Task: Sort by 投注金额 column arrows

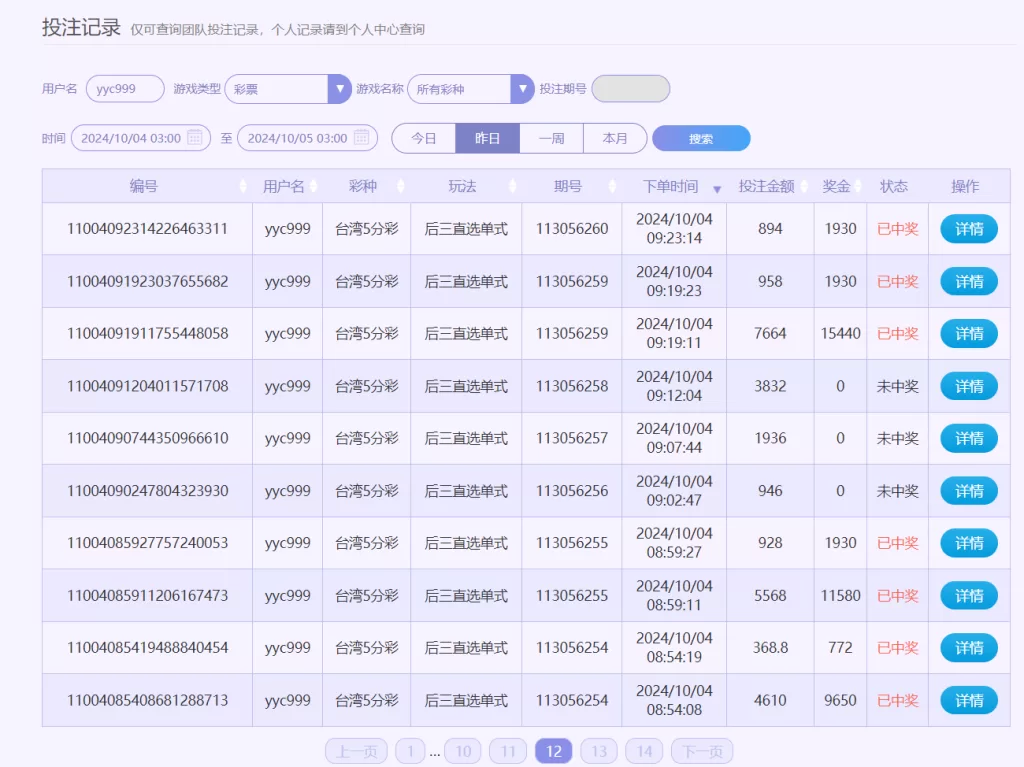Action: (x=804, y=186)
